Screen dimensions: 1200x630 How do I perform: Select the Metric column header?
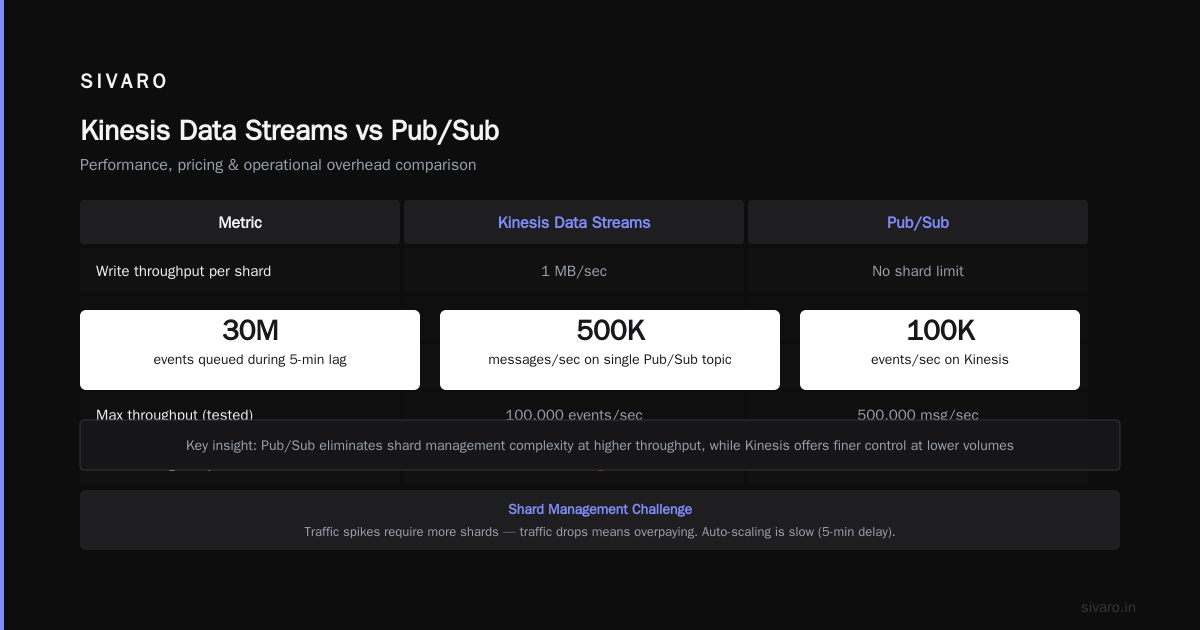coord(240,222)
